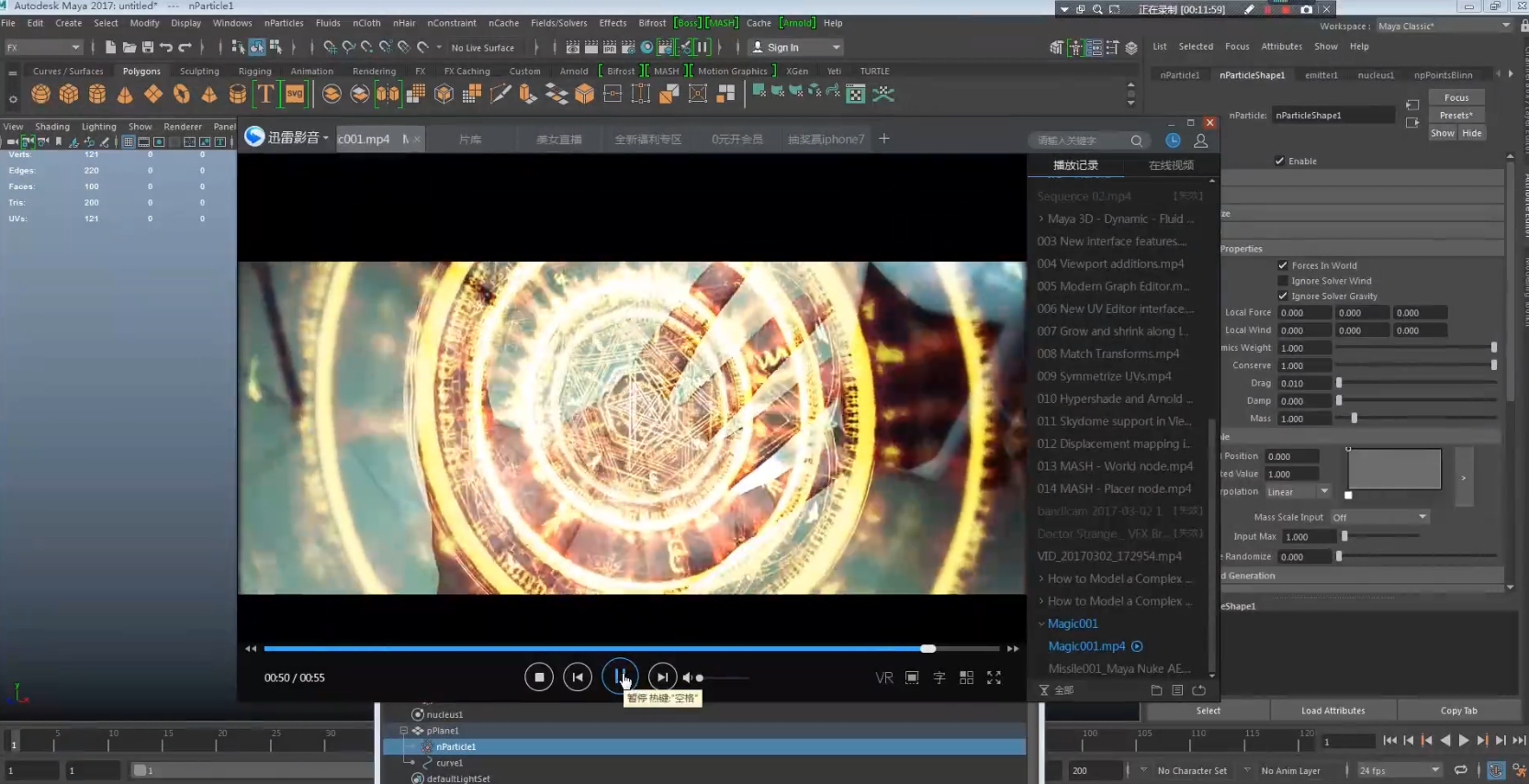Select the polygon Type text tool icon

(x=265, y=94)
